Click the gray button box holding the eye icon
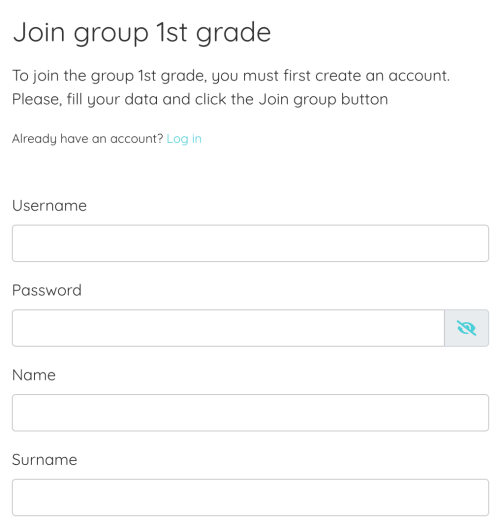Viewport: 500px width, 530px height. tap(467, 328)
